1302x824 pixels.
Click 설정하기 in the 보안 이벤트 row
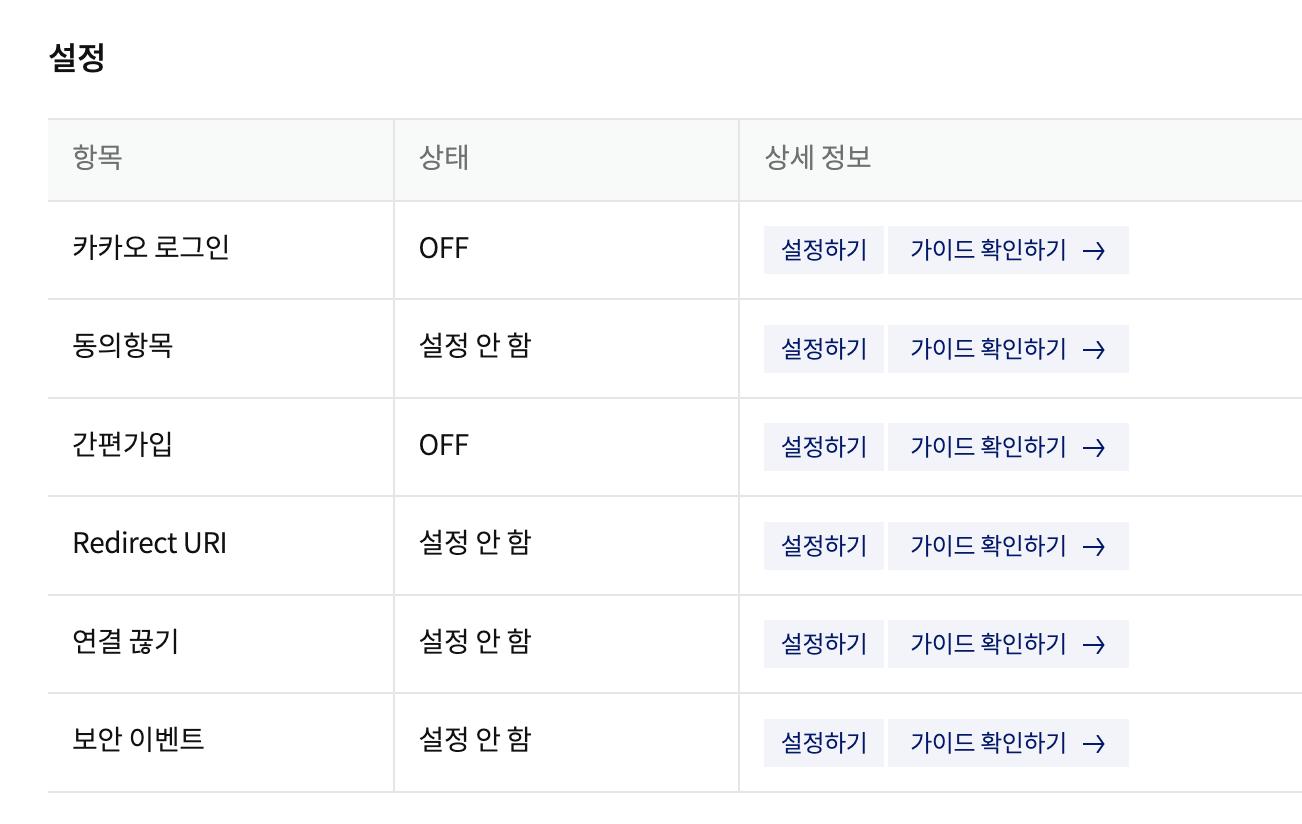[823, 743]
